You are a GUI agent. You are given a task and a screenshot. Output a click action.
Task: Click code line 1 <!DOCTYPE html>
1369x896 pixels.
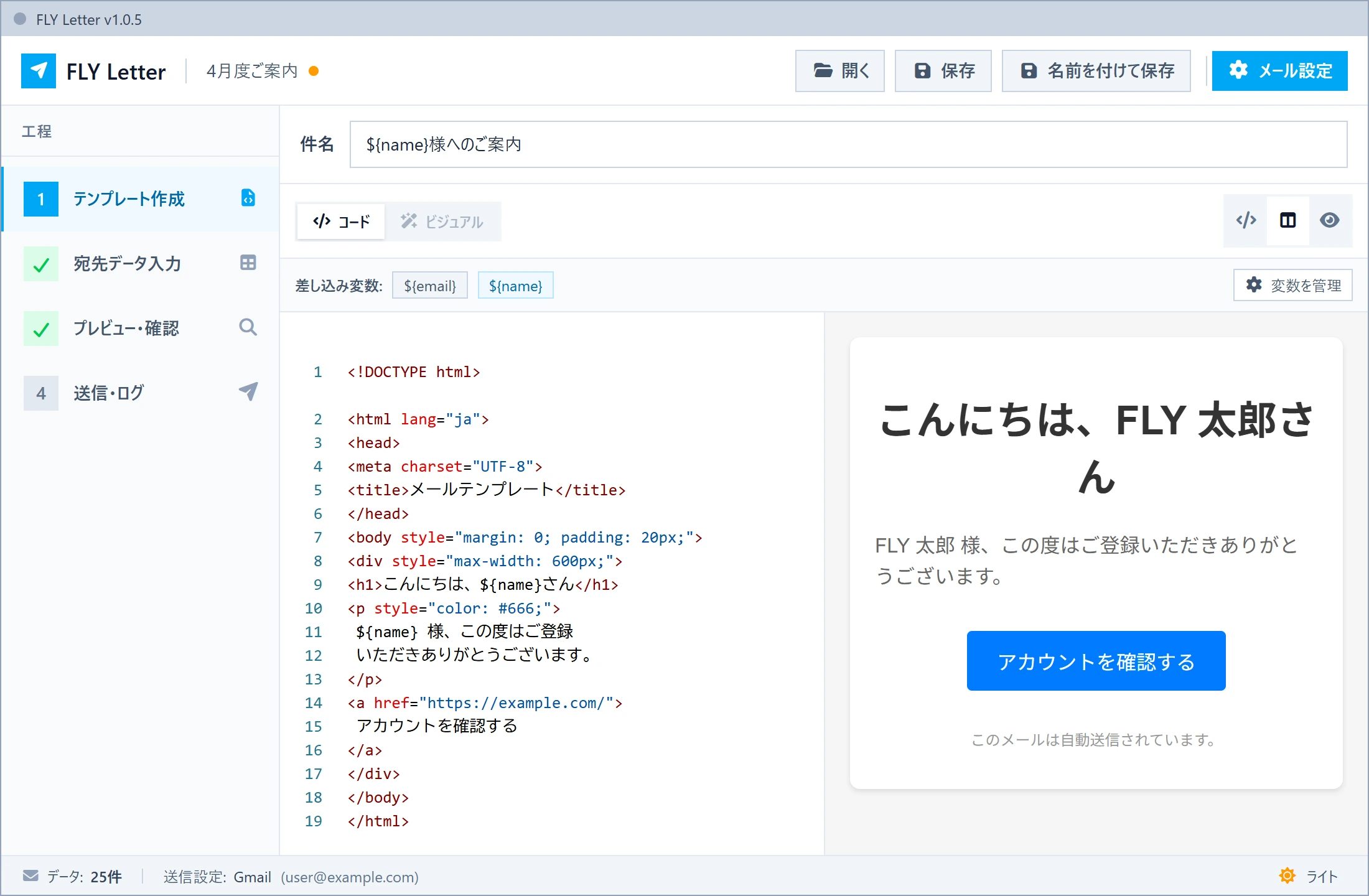point(414,372)
